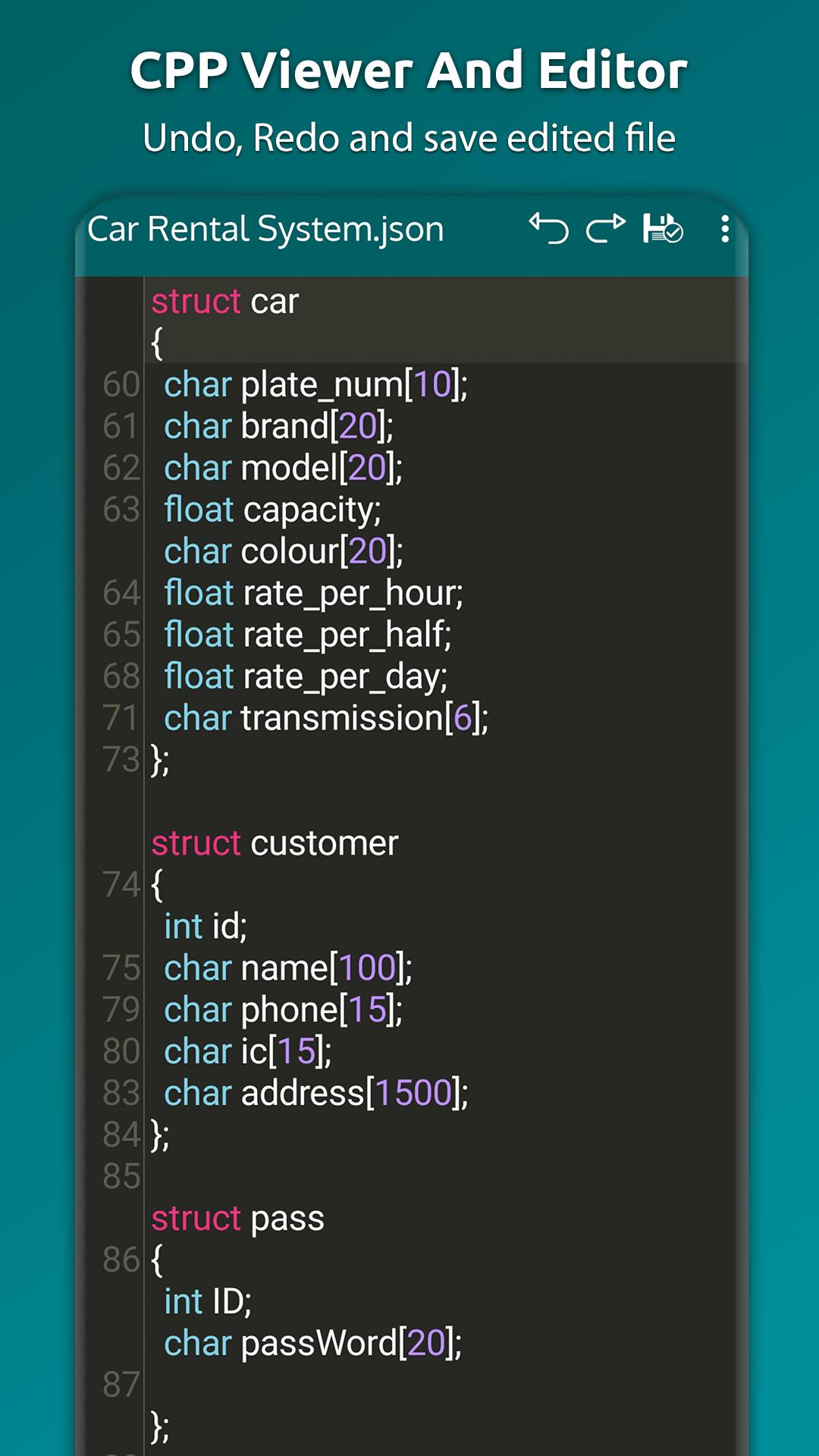Click line number 71 in gutter
The width and height of the screenshot is (819, 1456).
pos(121,718)
